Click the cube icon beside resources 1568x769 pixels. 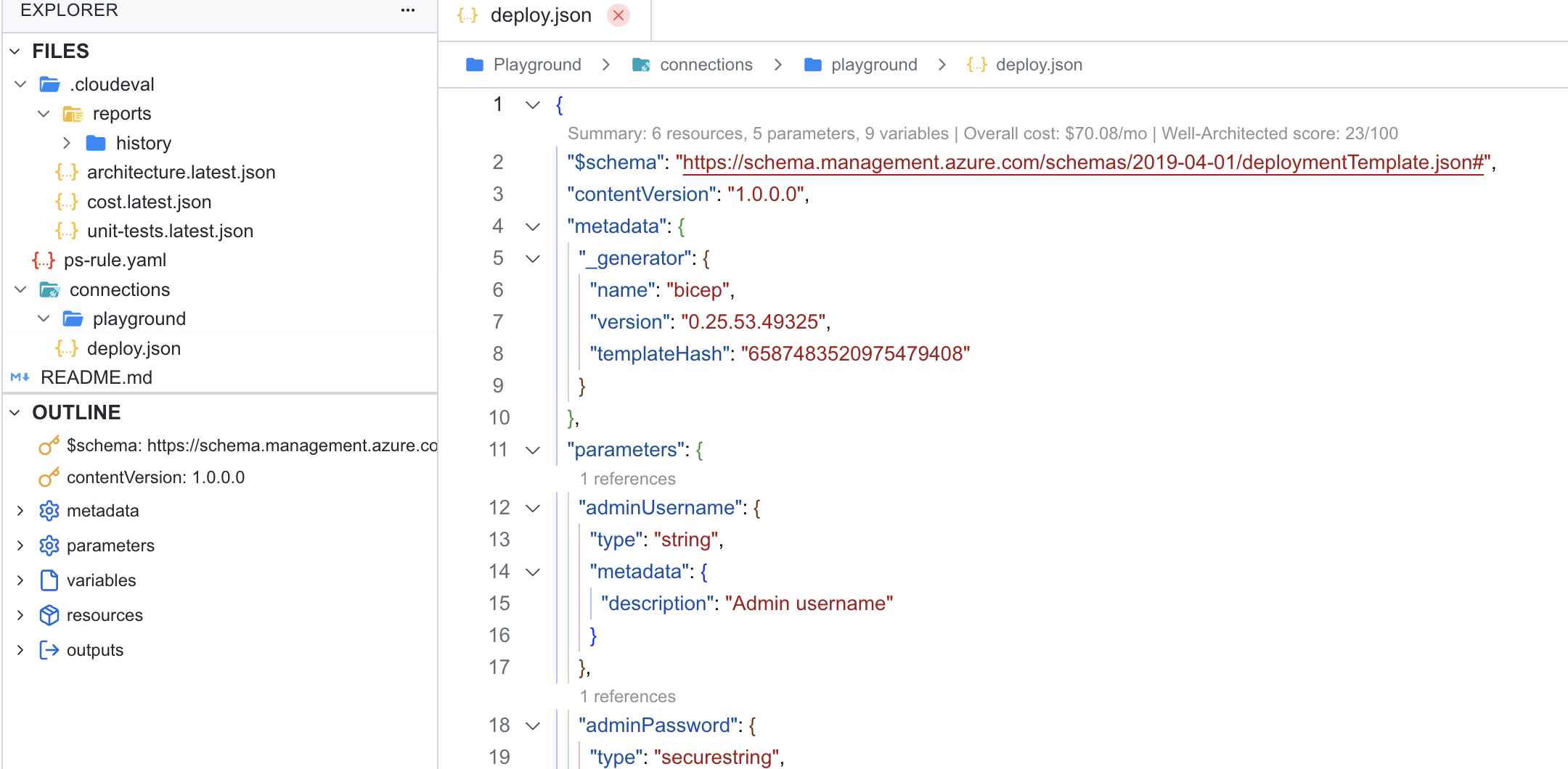pyautogui.click(x=49, y=615)
